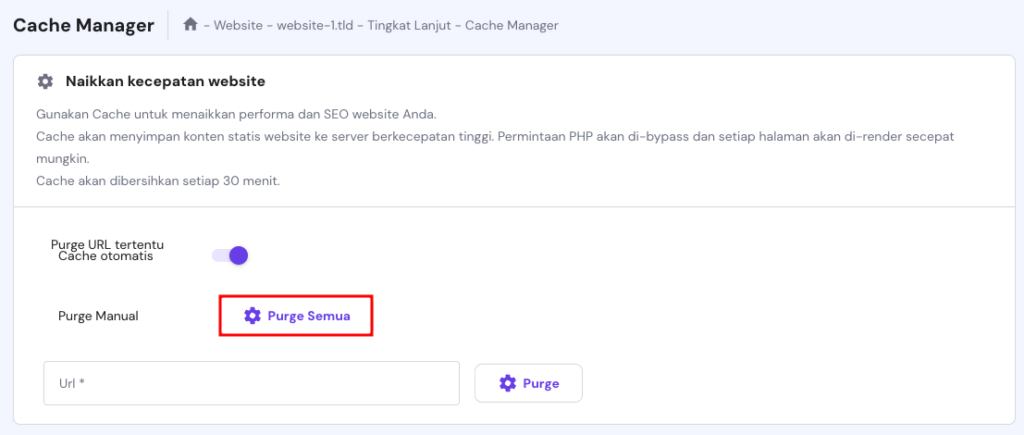Click the Gunakan Cache description line
1024x435 pixels.
tap(235, 113)
